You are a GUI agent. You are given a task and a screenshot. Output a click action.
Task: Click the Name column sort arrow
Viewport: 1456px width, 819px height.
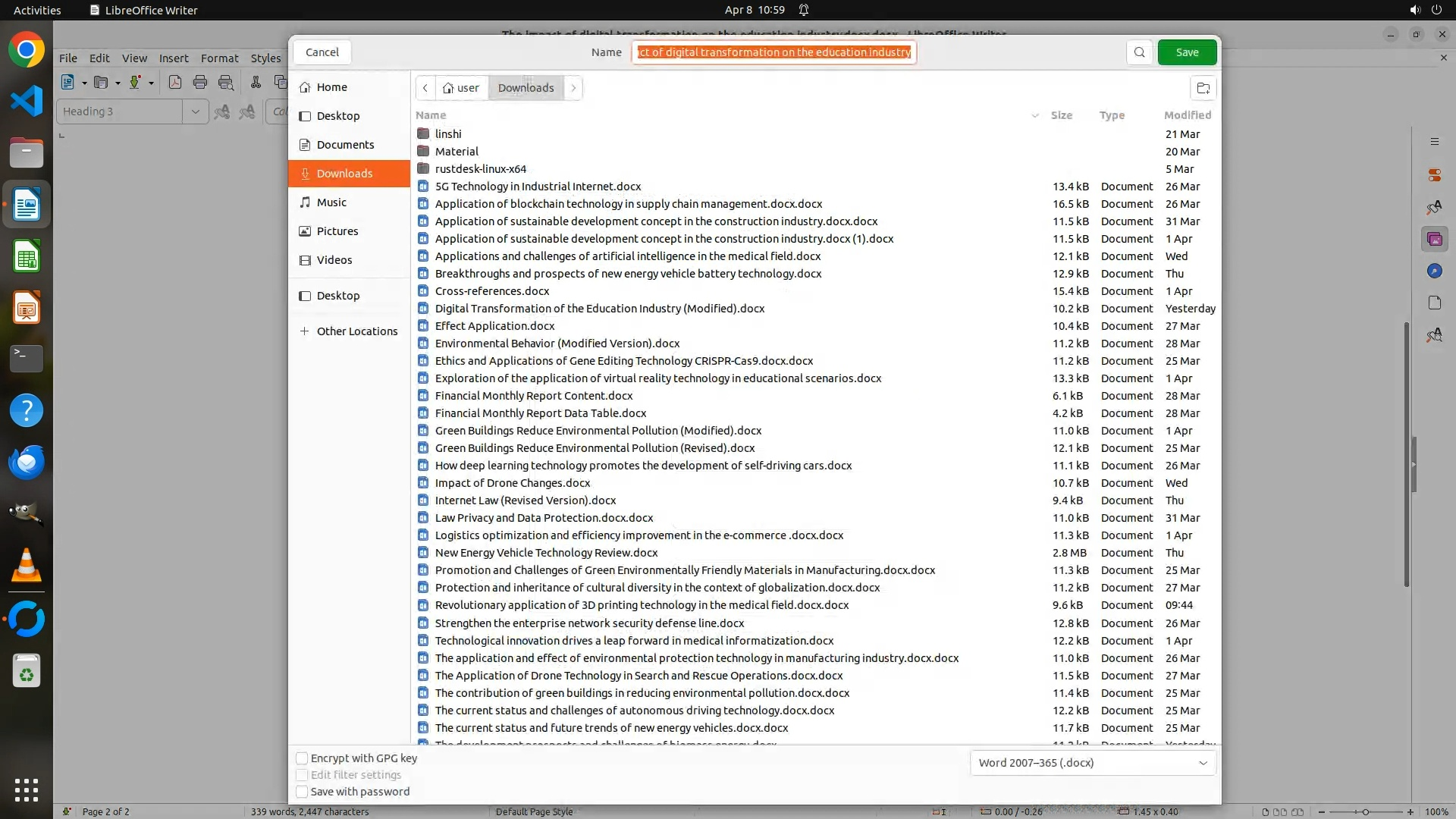pos(1035,115)
